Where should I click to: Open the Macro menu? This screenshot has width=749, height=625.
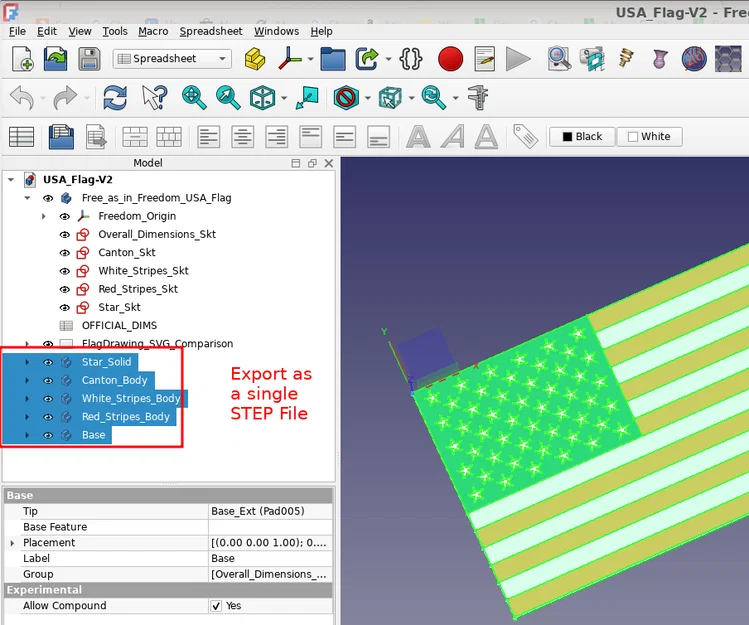click(x=153, y=32)
